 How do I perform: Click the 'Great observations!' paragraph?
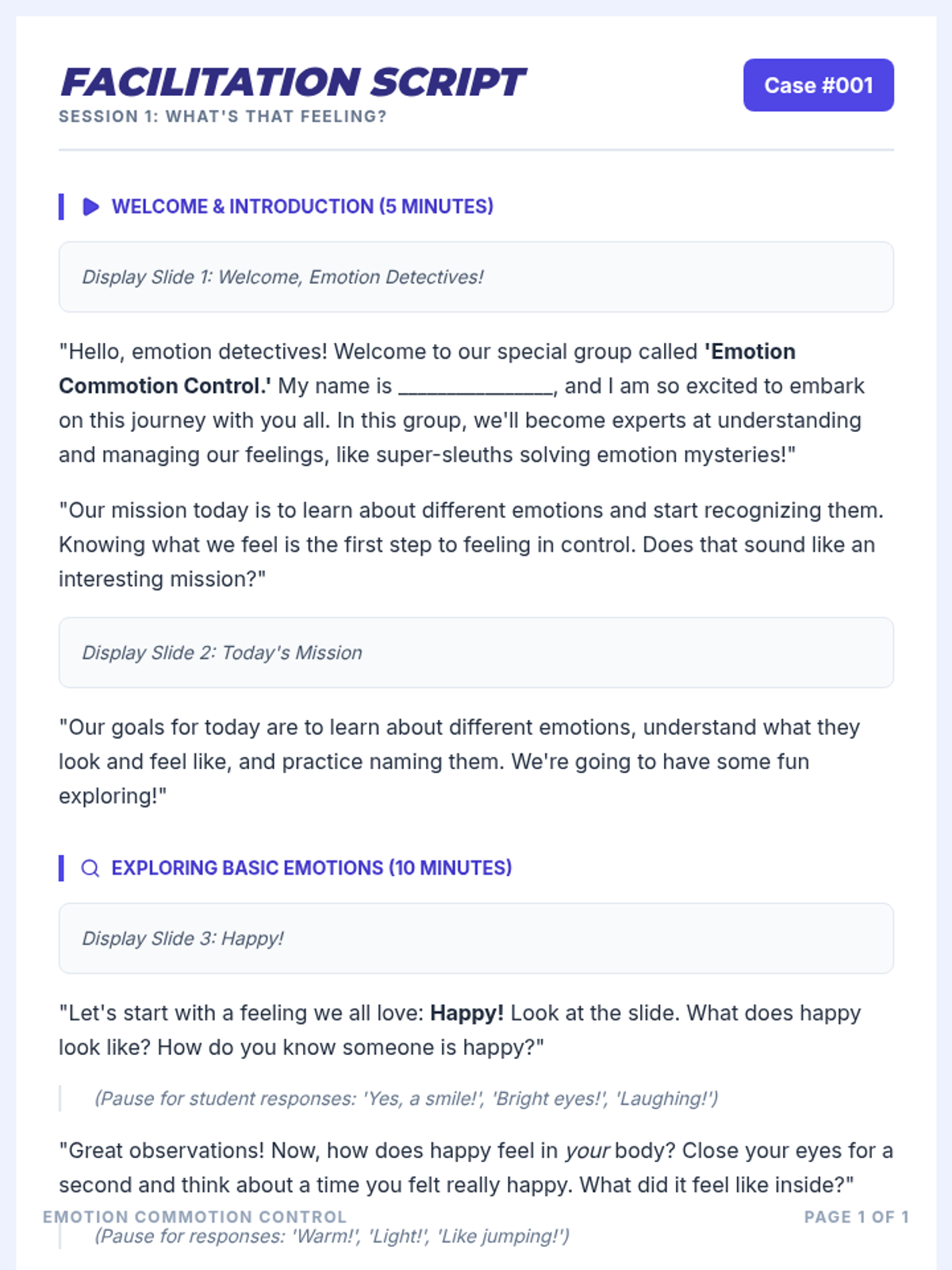coord(476,1168)
